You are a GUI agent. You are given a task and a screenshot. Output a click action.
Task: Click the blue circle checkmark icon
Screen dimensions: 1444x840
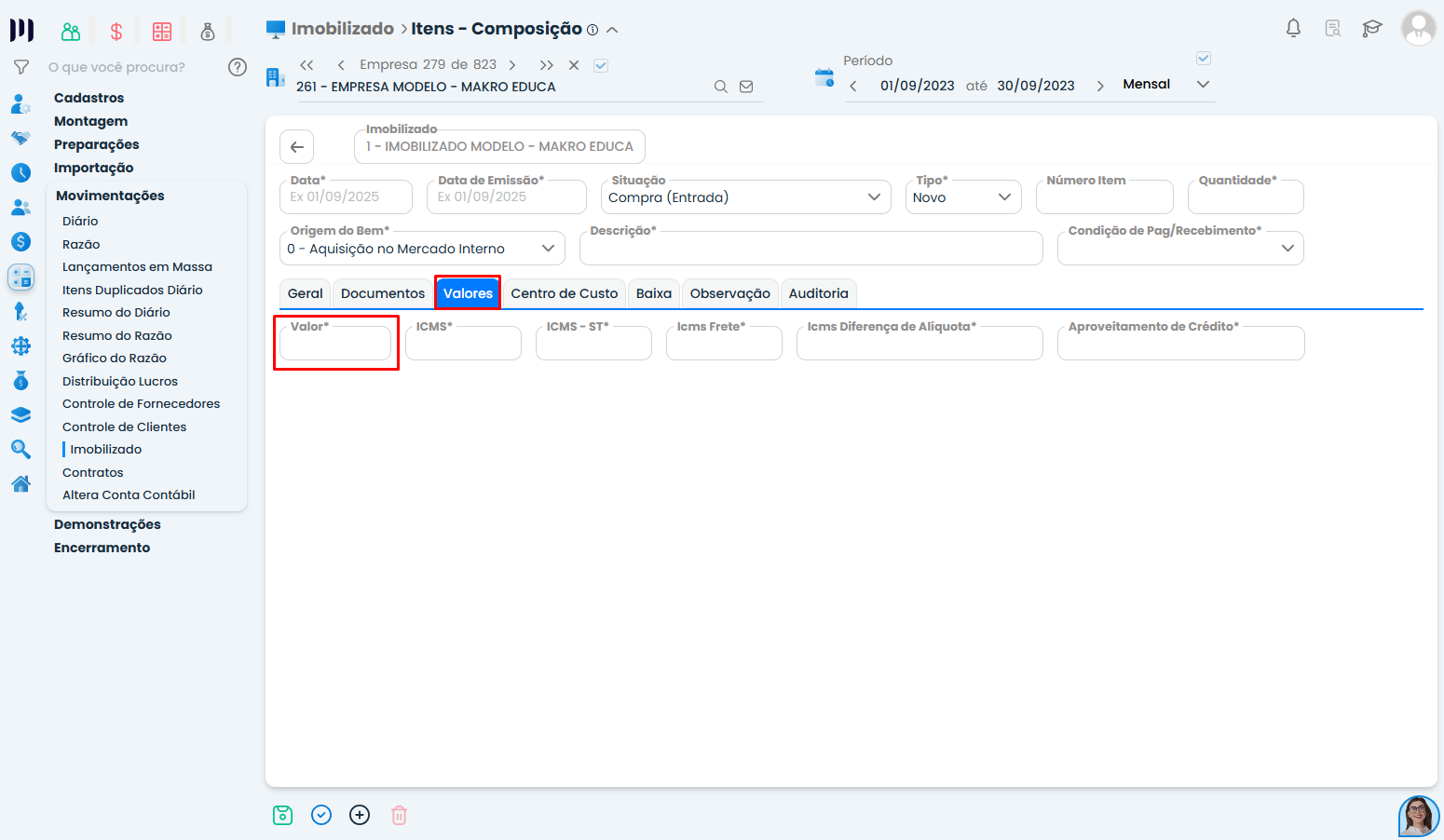tap(321, 816)
